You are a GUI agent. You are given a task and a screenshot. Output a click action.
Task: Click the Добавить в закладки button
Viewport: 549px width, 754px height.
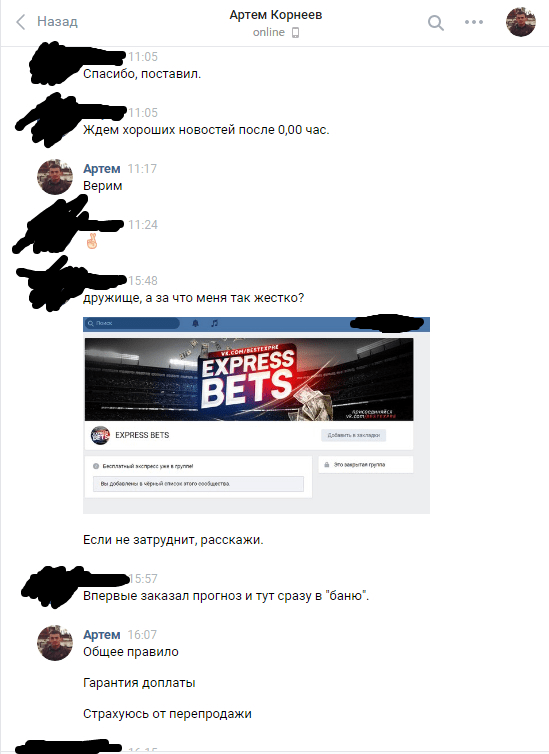point(353,435)
